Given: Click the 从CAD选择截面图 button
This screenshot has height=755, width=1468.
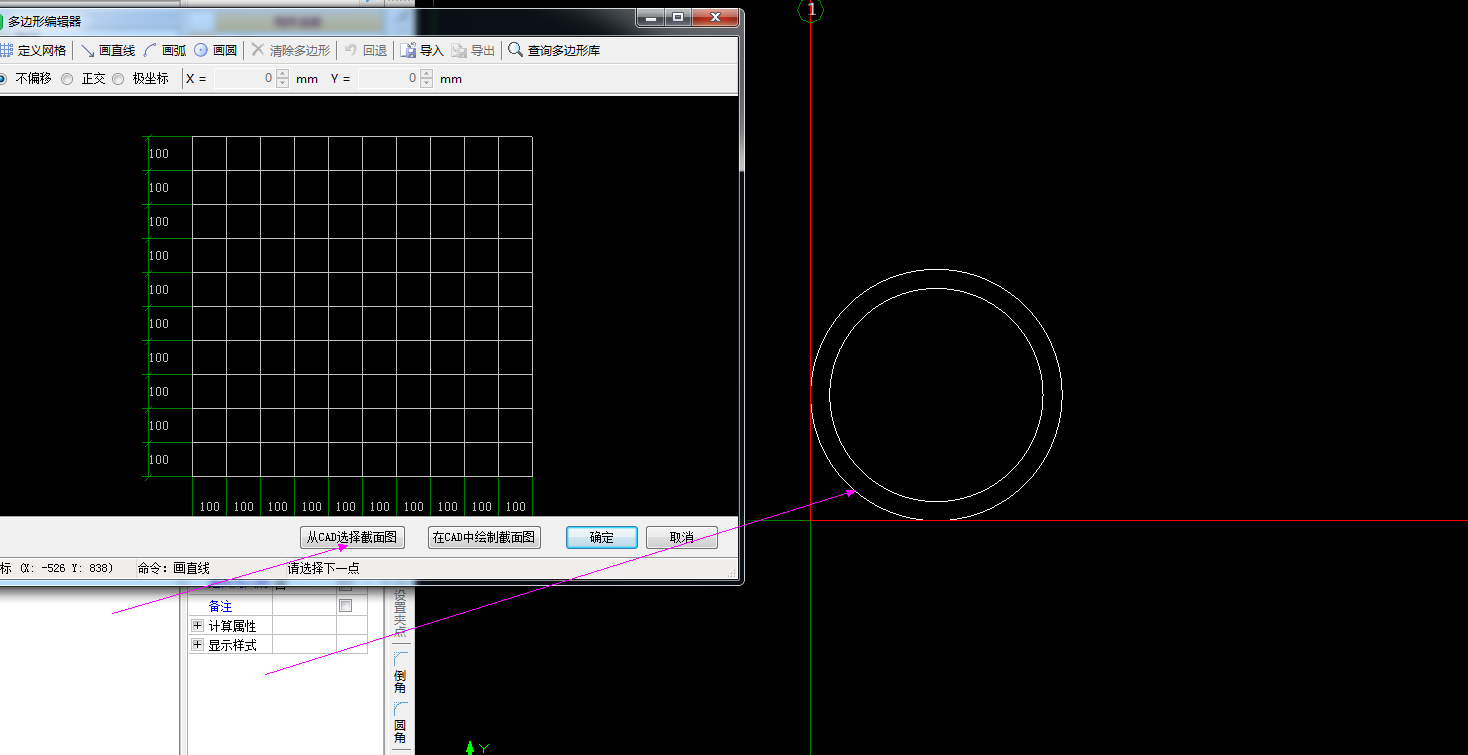Looking at the screenshot, I should [352, 537].
